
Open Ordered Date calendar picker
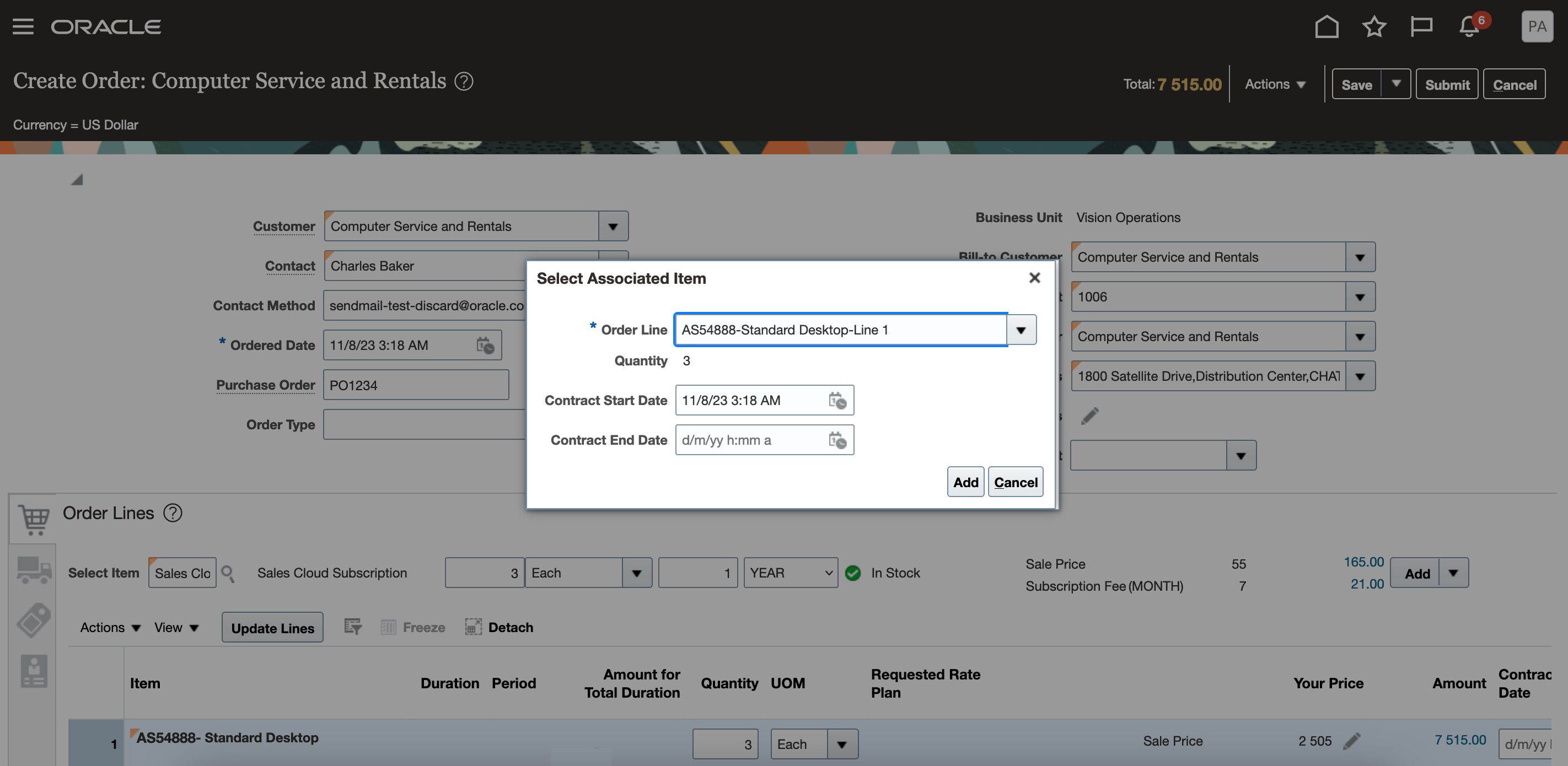coord(485,345)
